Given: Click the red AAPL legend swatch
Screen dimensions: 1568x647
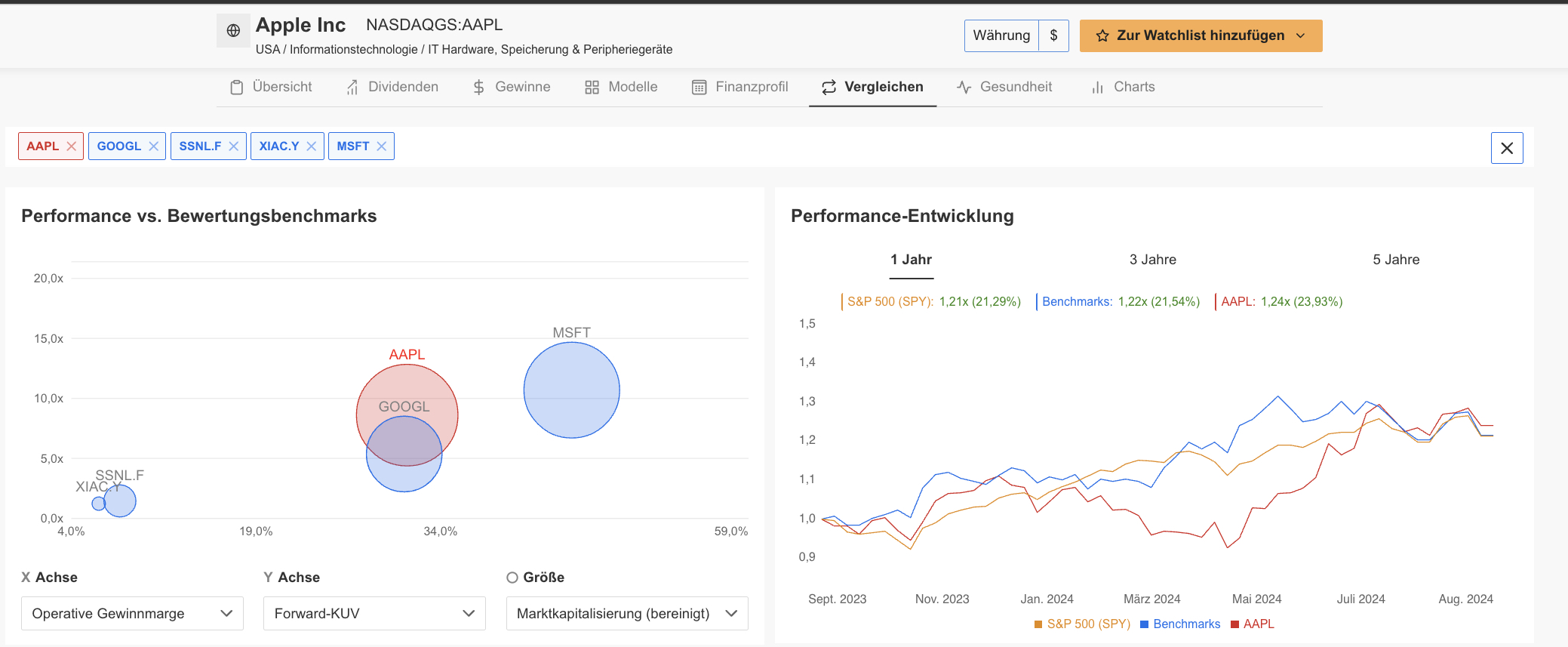Looking at the screenshot, I should pos(1235,624).
